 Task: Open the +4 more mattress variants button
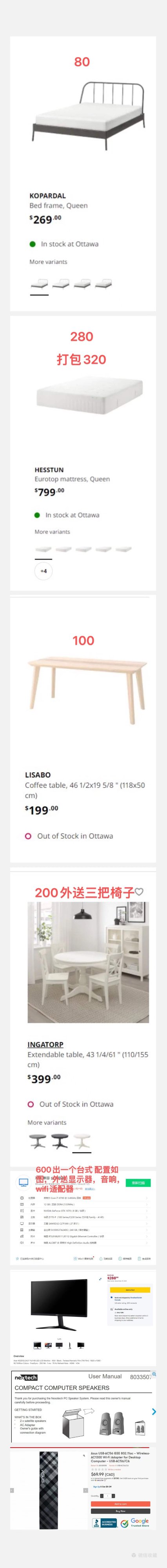pos(43,571)
